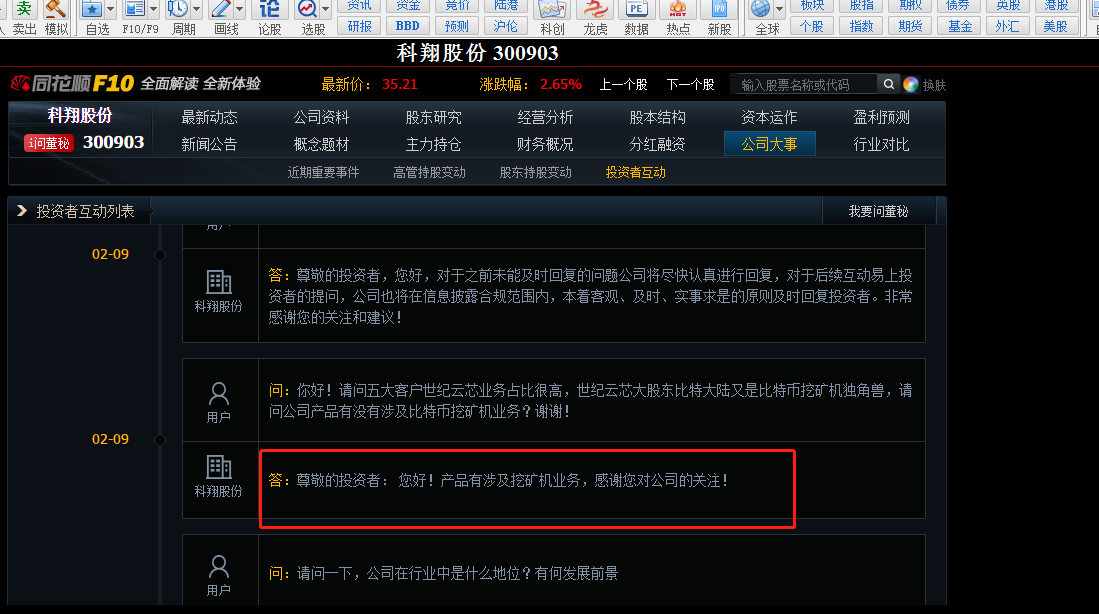The width and height of the screenshot is (1099, 614).
Task: Click the 我要问董秘 button
Action: point(878,211)
